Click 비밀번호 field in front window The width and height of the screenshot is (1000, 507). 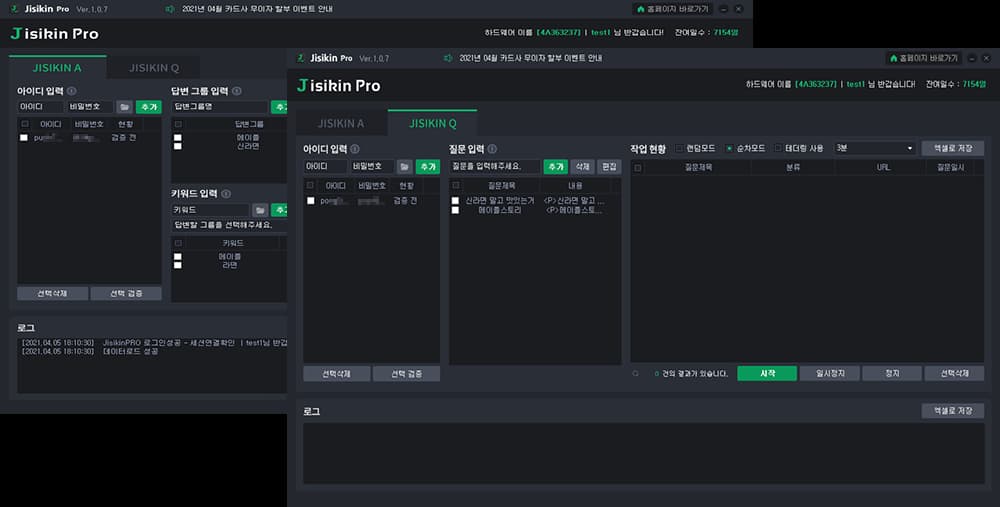372,166
